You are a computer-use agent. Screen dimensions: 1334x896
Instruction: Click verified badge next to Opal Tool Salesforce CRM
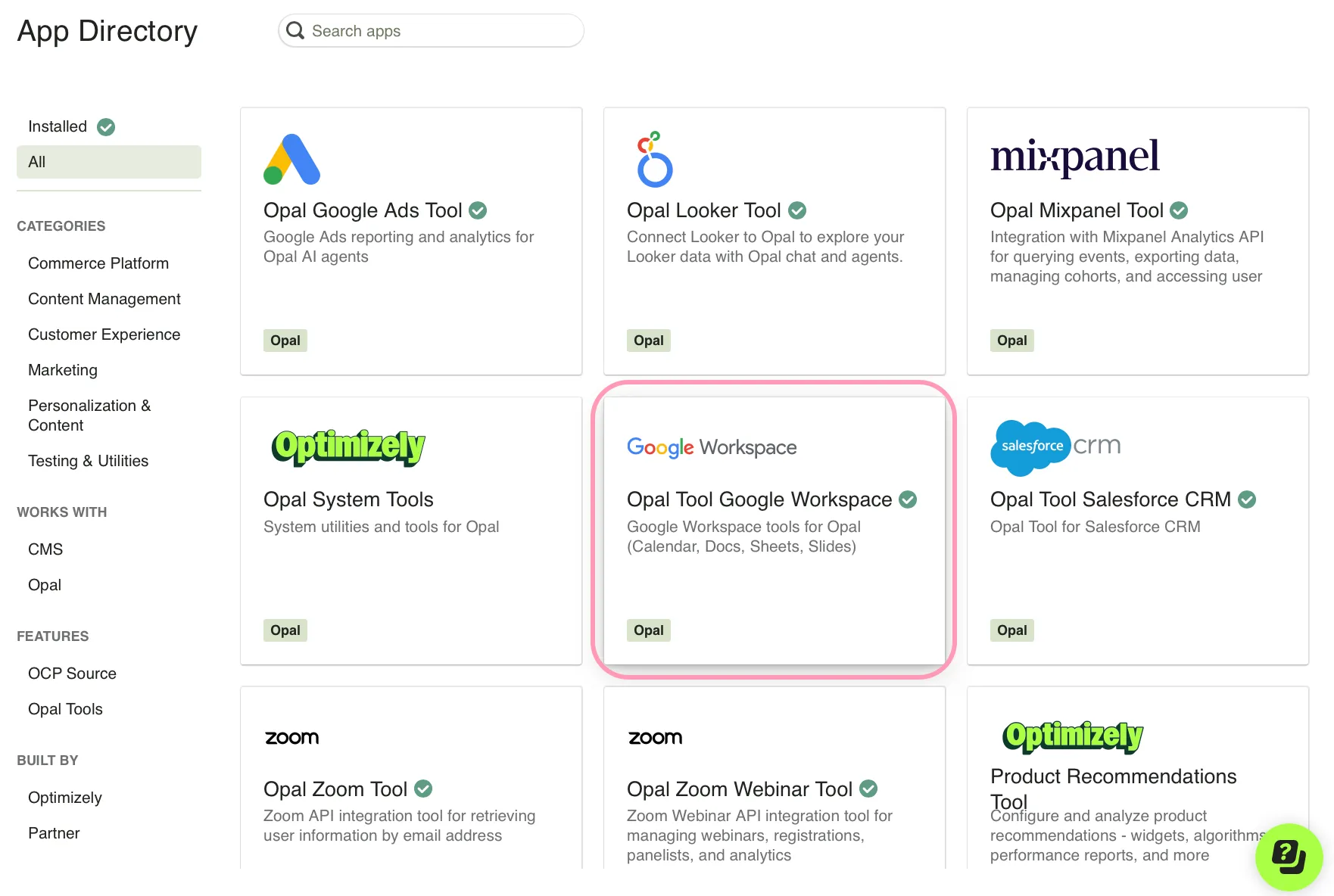1247,499
